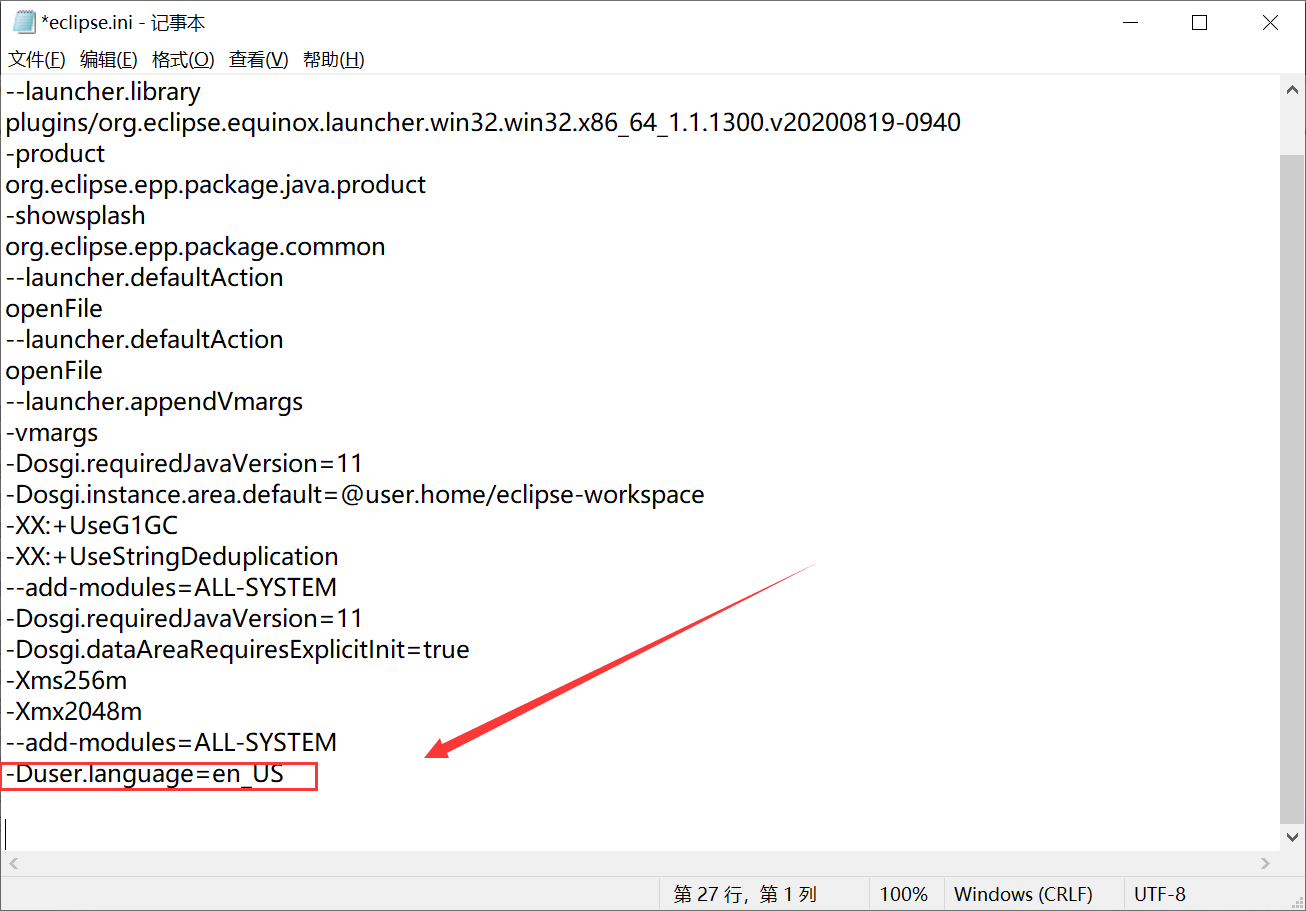Viewport: 1306px width, 911px height.
Task: Click the cursor position "第 27 行, 第 1 列" in the status bar
Action: tap(745, 894)
